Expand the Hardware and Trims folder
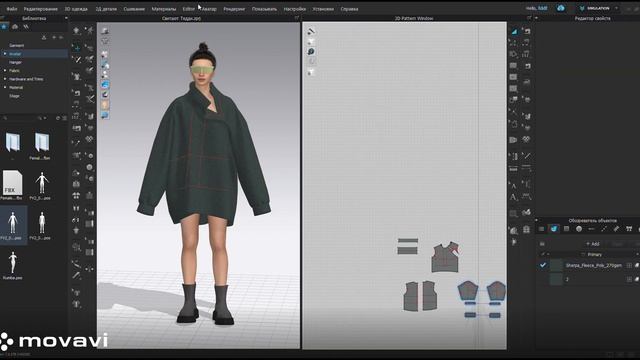 tap(5, 79)
